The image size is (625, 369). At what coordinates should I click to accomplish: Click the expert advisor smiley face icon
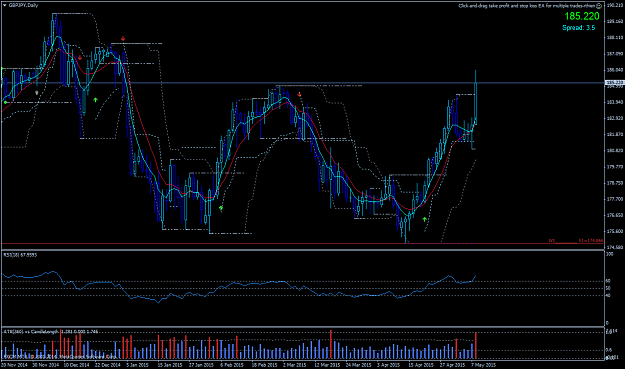point(599,6)
